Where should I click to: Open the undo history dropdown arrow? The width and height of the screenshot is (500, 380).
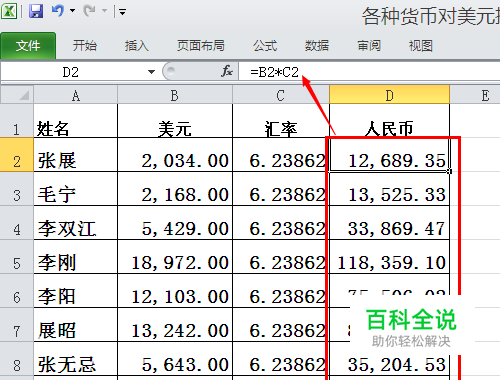pyautogui.click(x=72, y=11)
